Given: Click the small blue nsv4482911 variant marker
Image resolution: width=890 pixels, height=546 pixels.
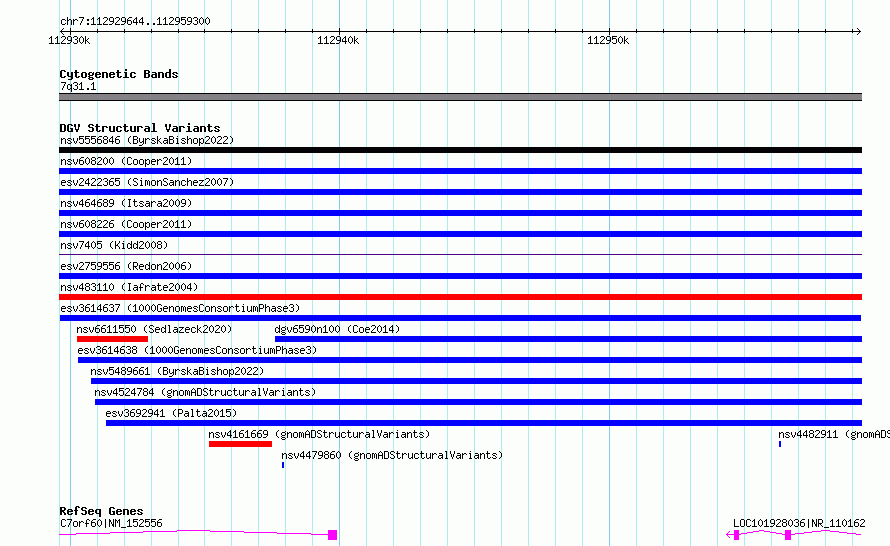Looking at the screenshot, I should pyautogui.click(x=780, y=444).
